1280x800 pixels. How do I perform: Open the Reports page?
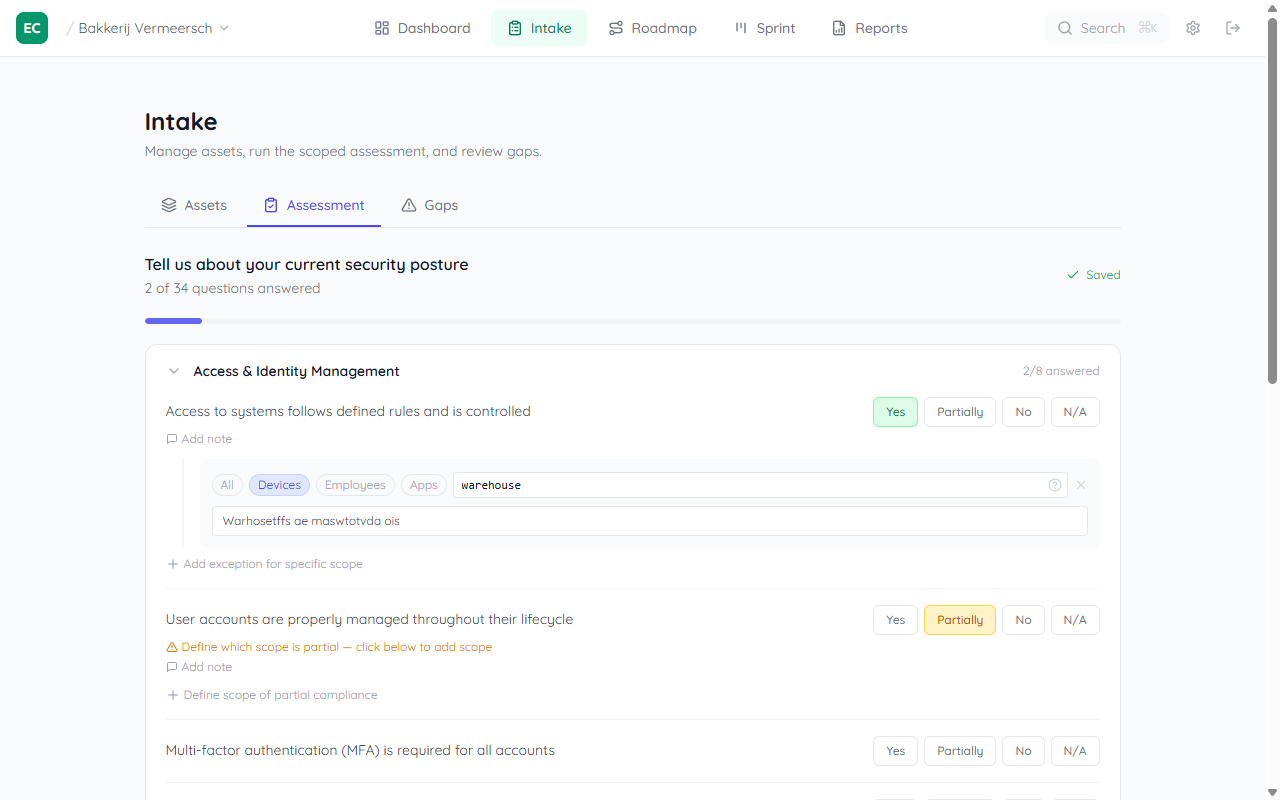pos(869,28)
